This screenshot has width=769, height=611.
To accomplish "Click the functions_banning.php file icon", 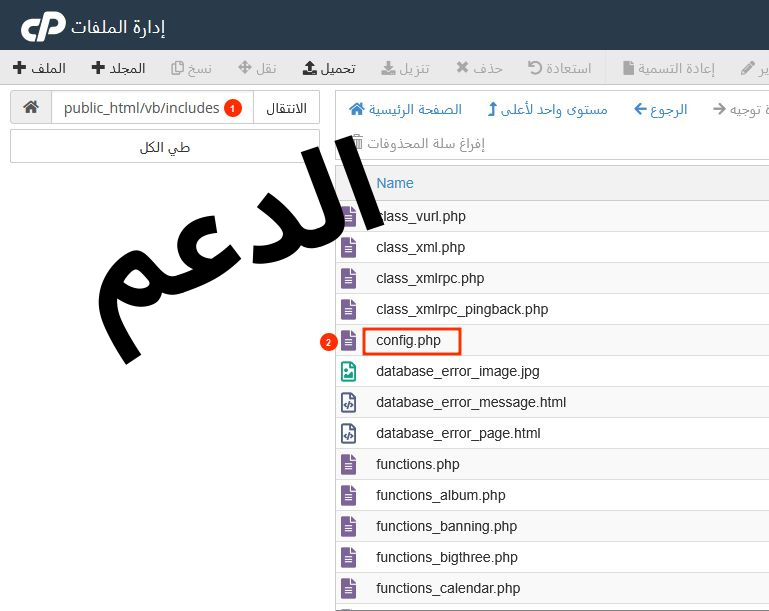I will pyautogui.click(x=349, y=527).
